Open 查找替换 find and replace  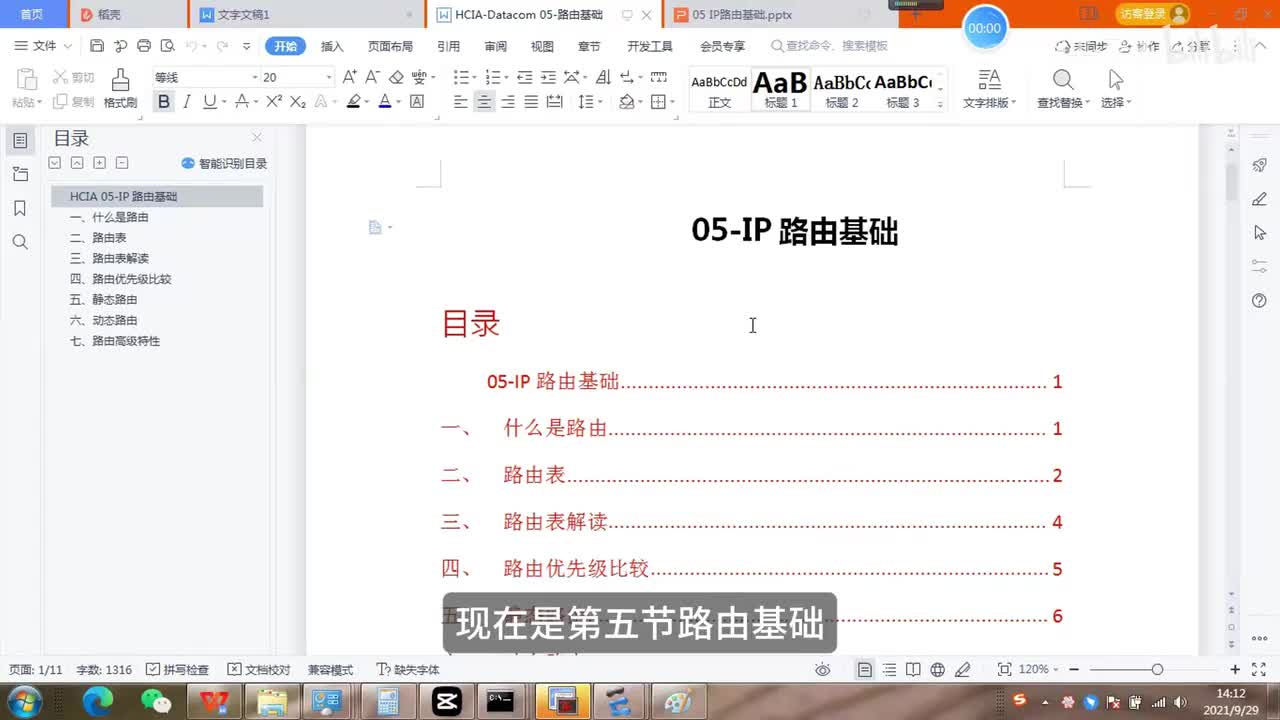1063,89
